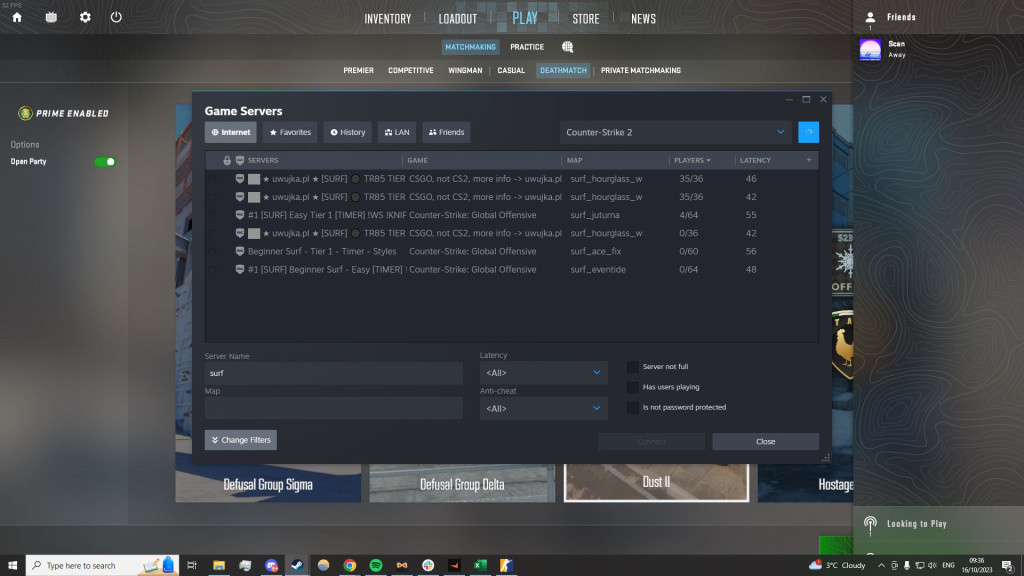1024x576 pixels.
Task: Click the Close button in Game Servers
Action: tap(765, 441)
